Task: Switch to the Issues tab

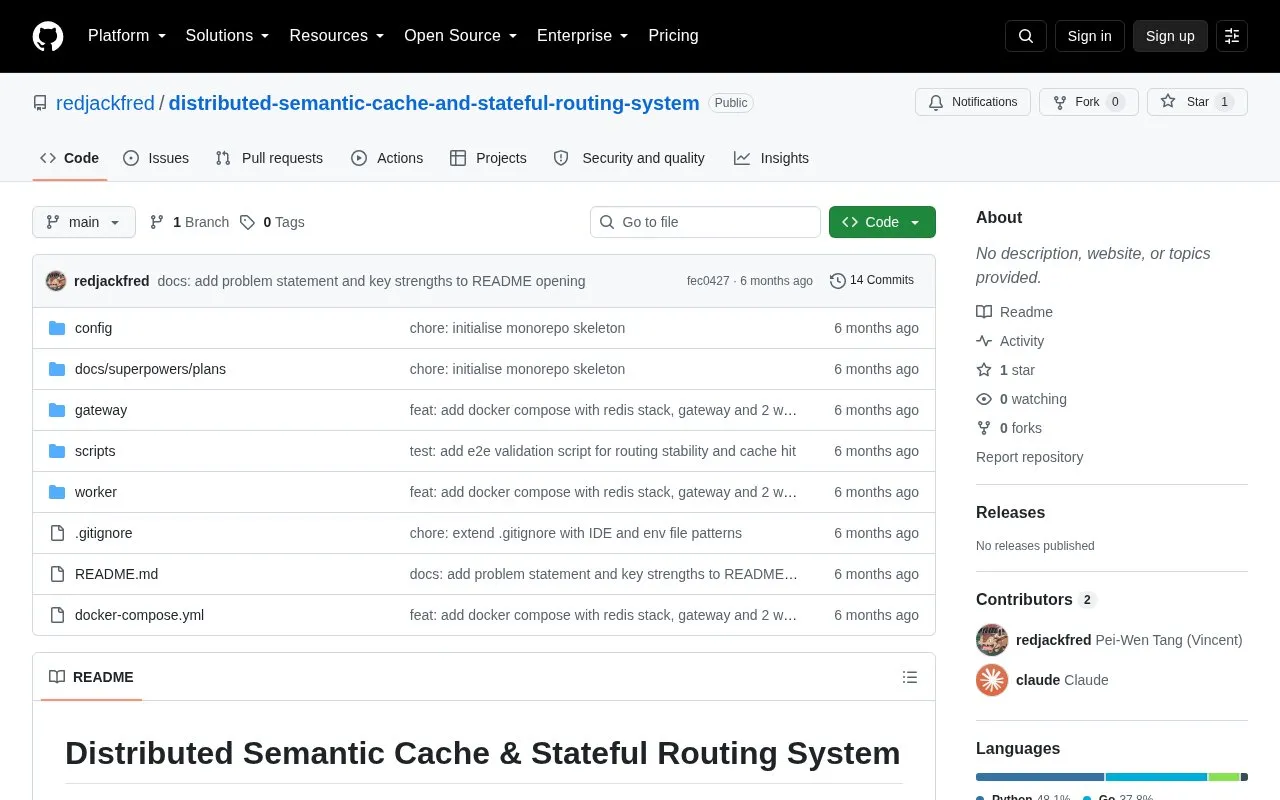Action: [156, 158]
